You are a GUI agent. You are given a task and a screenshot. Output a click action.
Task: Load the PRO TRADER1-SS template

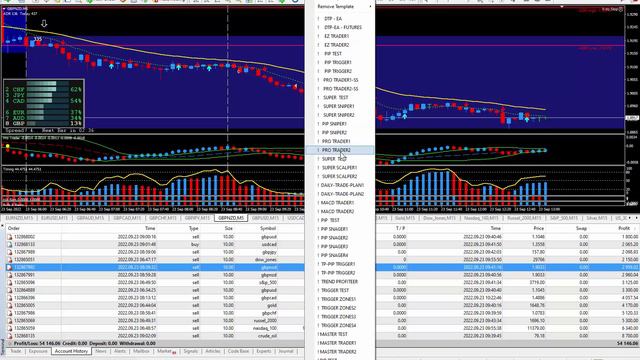(340, 80)
